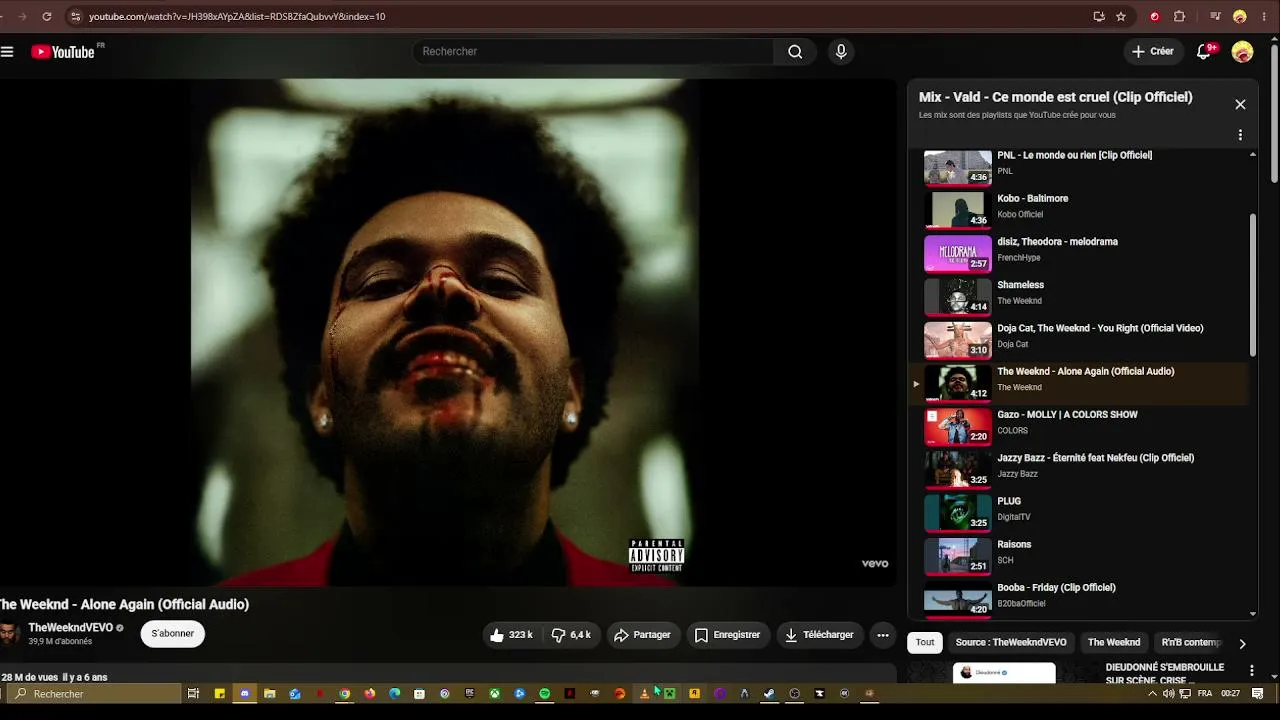Open options for the Dieudonné recommended video

pyautogui.click(x=1251, y=670)
